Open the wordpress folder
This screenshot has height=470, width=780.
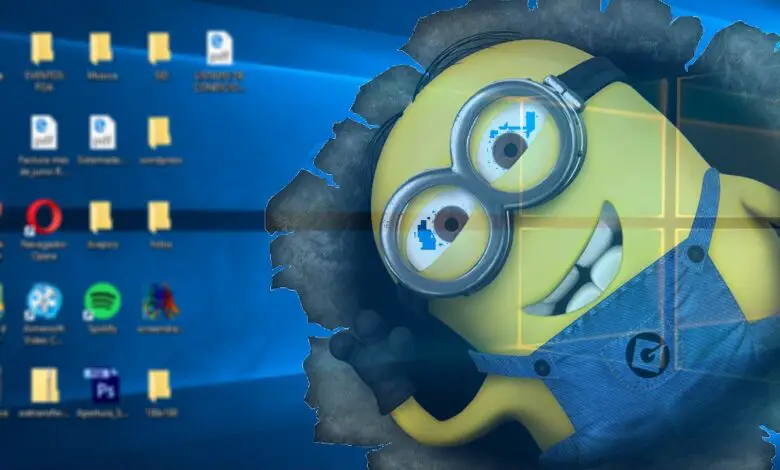pos(160,133)
